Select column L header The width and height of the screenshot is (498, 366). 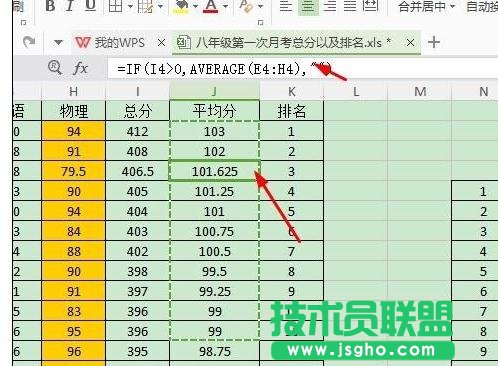[356, 91]
